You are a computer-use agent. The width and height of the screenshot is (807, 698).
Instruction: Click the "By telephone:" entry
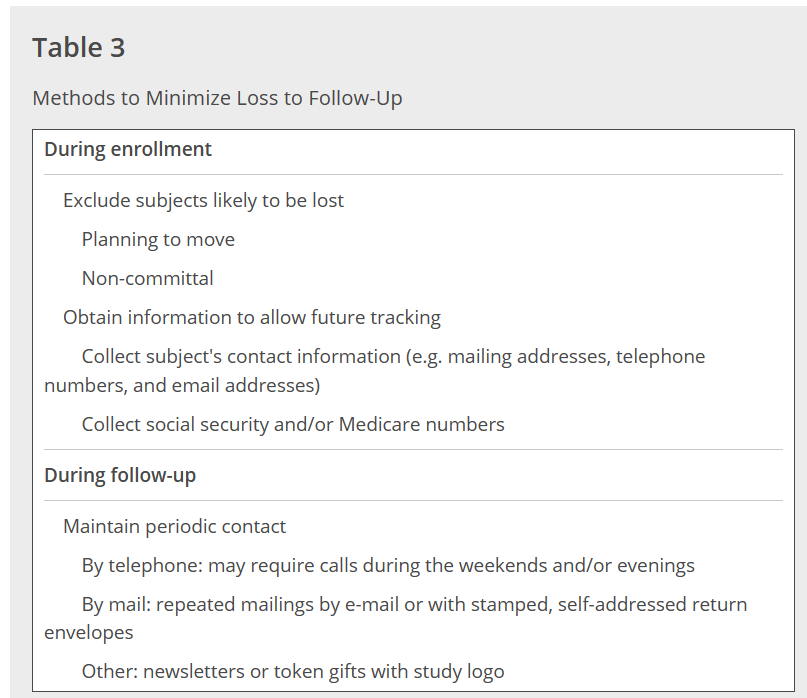click(142, 565)
